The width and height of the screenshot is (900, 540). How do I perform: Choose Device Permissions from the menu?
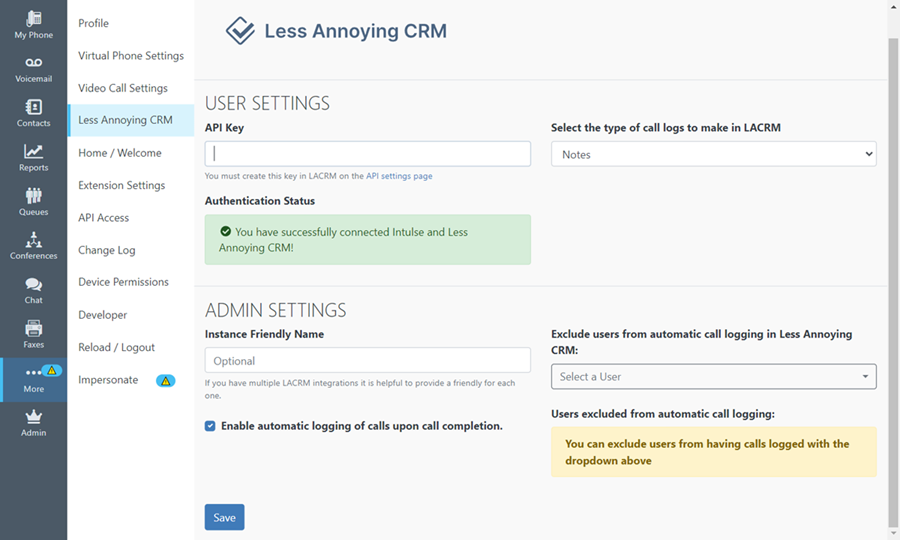(123, 282)
